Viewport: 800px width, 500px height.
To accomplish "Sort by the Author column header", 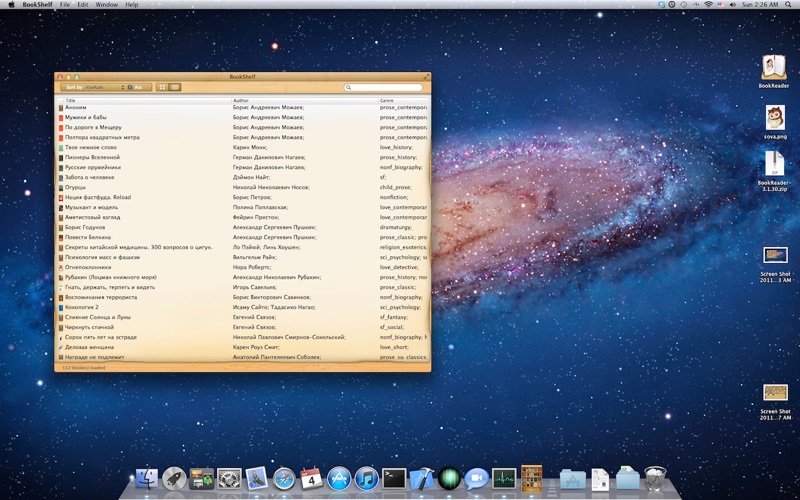I will [300, 101].
